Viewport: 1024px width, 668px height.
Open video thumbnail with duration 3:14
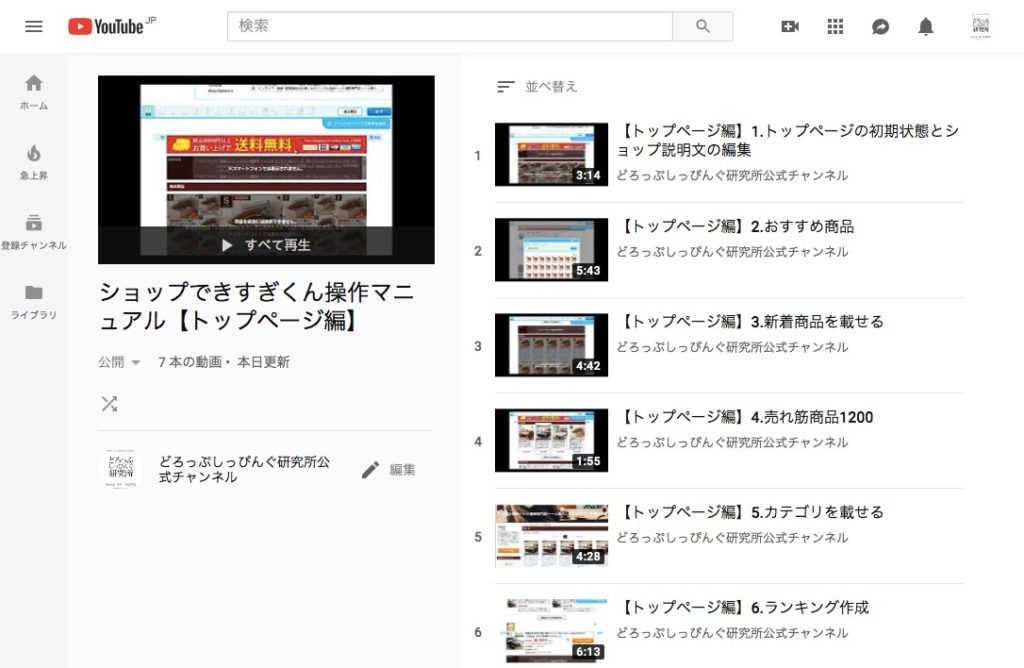click(x=551, y=155)
